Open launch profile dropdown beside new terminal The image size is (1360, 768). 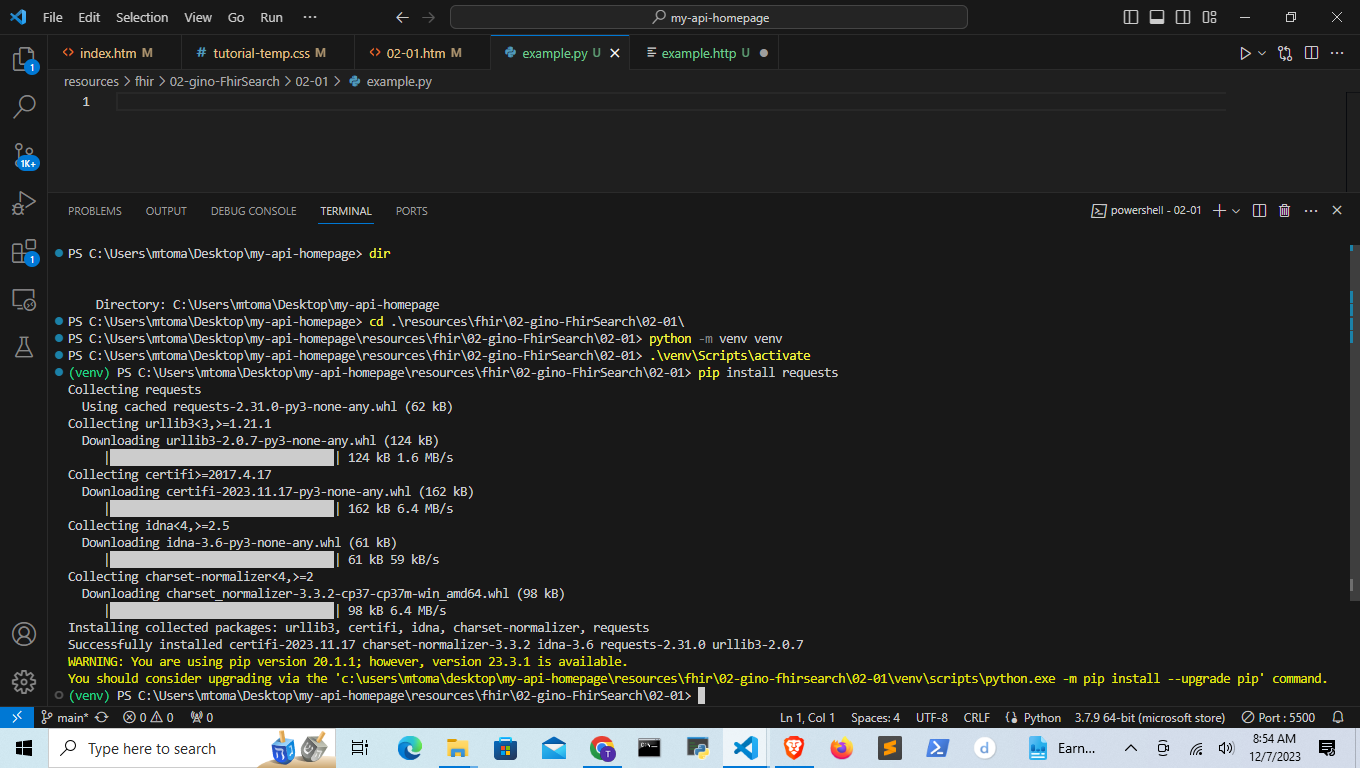(x=1237, y=211)
